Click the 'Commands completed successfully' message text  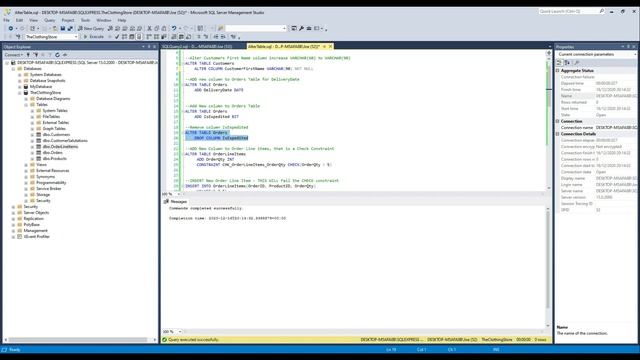(x=206, y=208)
